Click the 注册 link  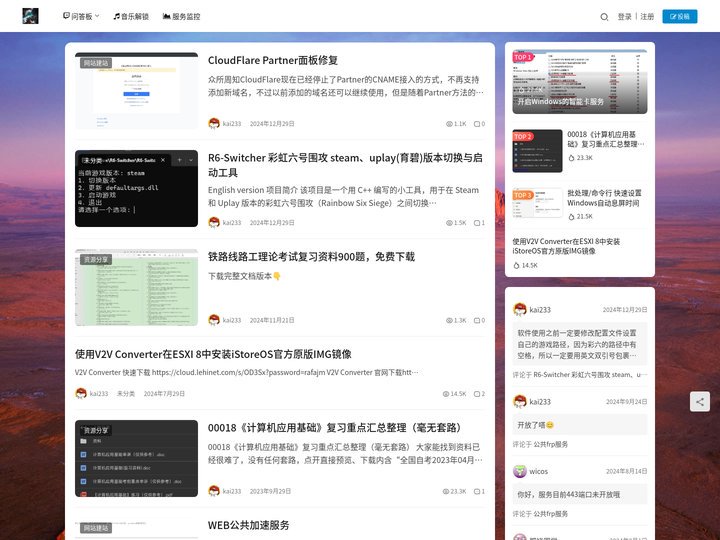pyautogui.click(x=647, y=17)
